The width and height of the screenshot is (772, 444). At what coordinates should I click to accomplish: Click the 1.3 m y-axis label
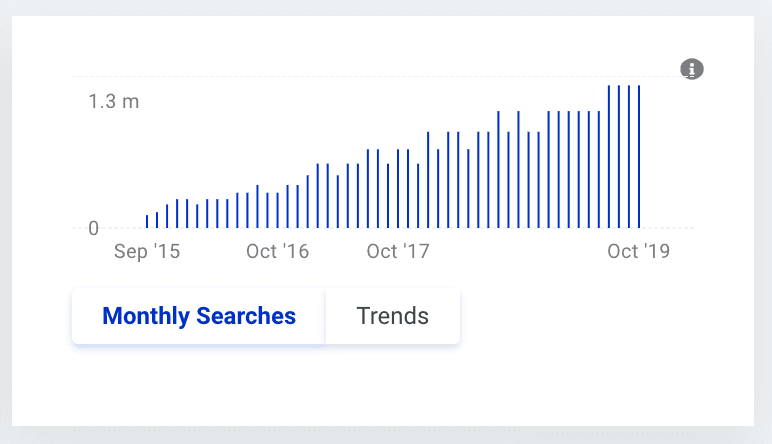114,102
